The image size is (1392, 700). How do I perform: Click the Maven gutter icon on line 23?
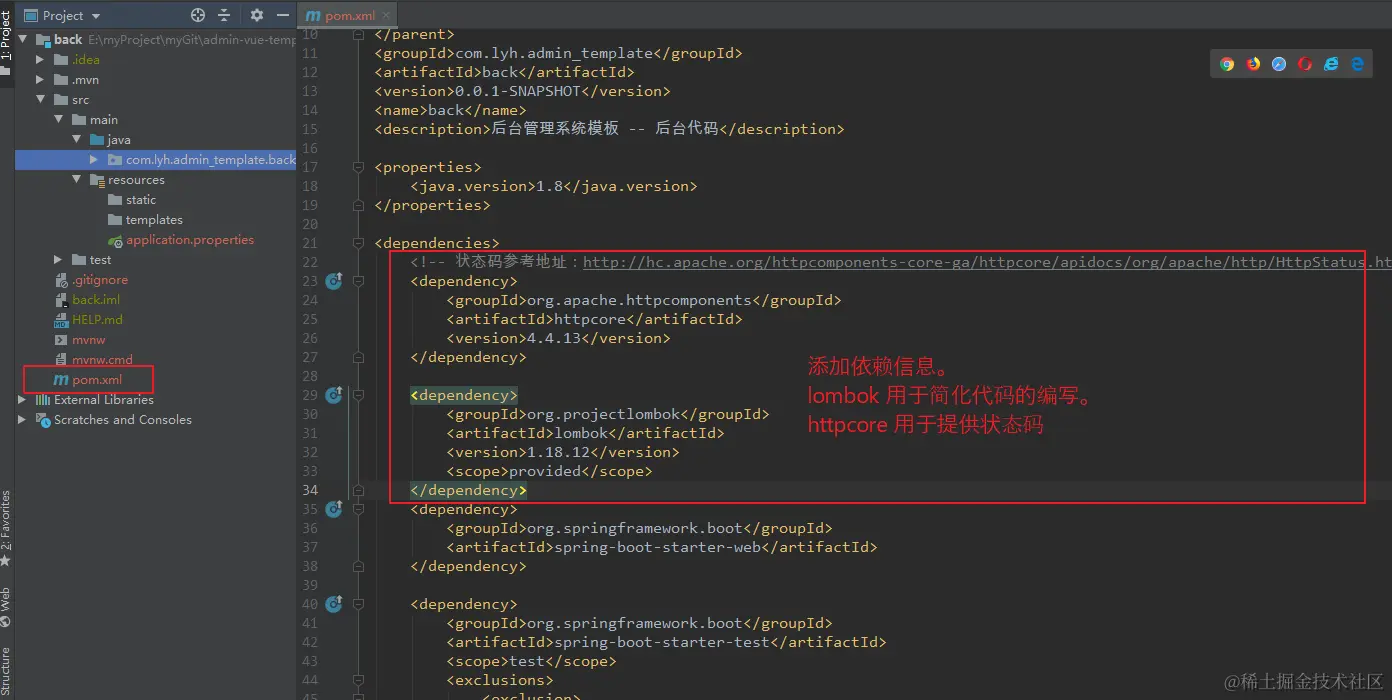coord(334,281)
